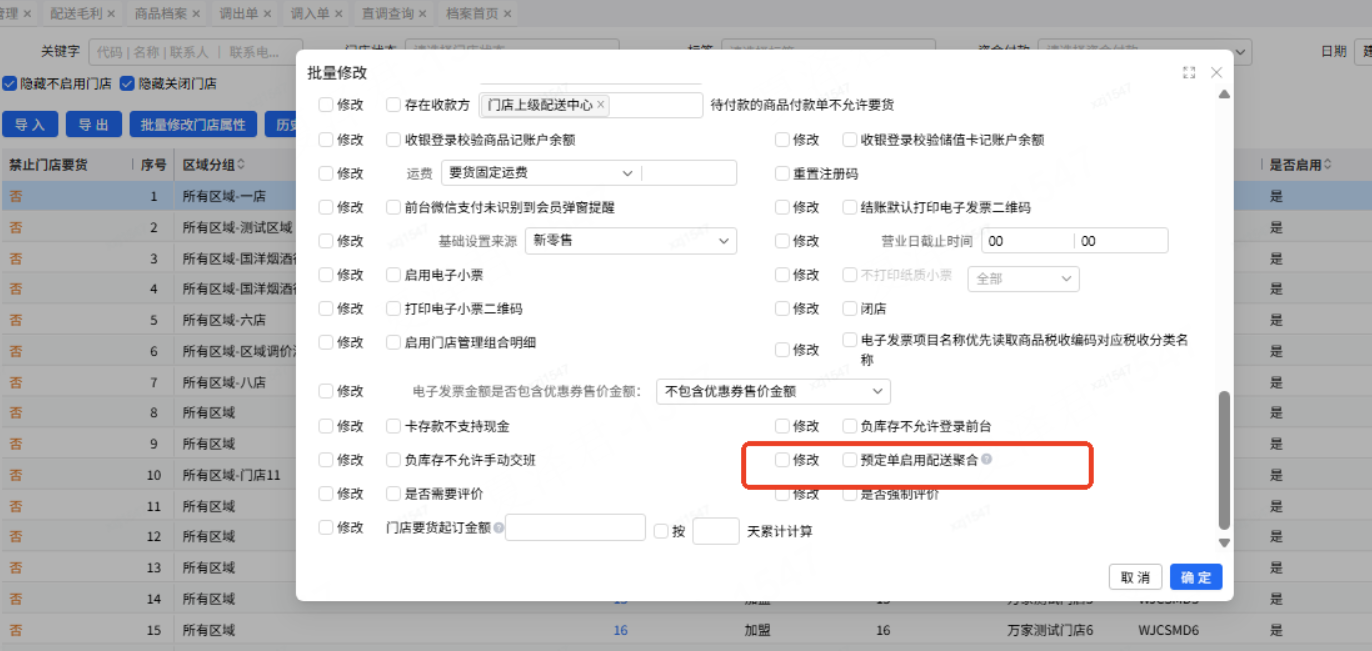Screen dimensions: 1372x651
Task: Check the 卡存款不支持现金 checkbox
Action: (x=393, y=426)
